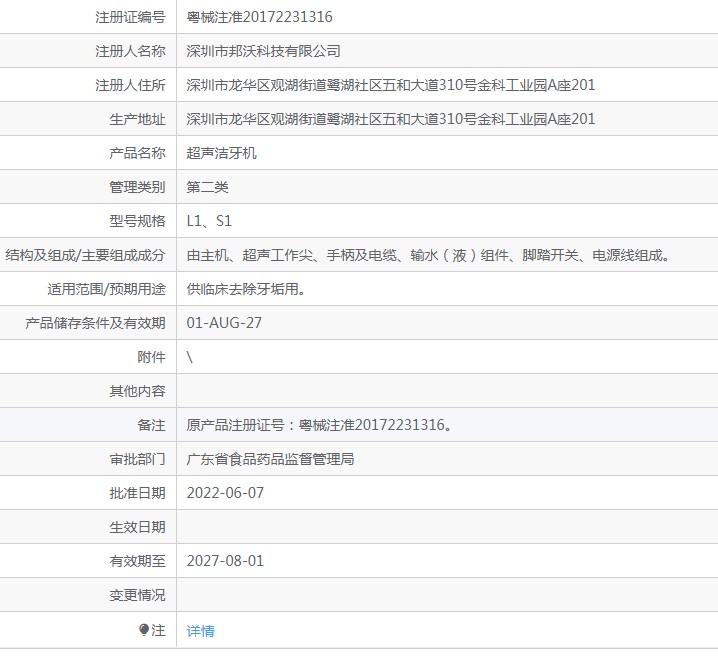
Task: Click the 生产地址 label
Action: tap(137, 119)
